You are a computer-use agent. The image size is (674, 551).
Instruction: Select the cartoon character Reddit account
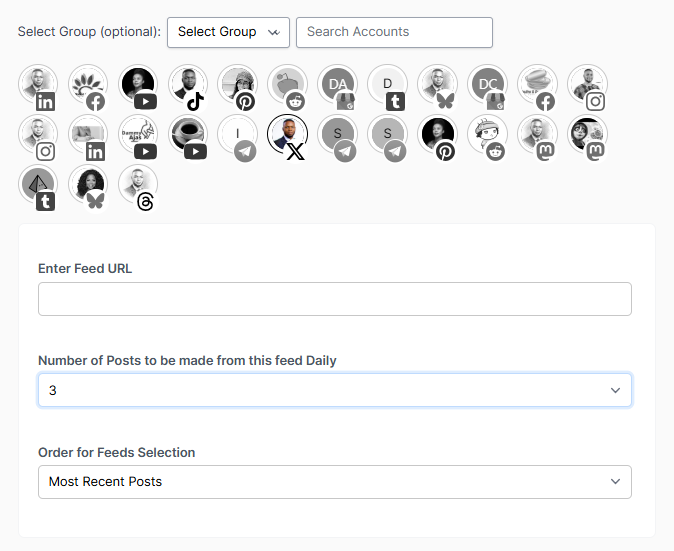[487, 134]
